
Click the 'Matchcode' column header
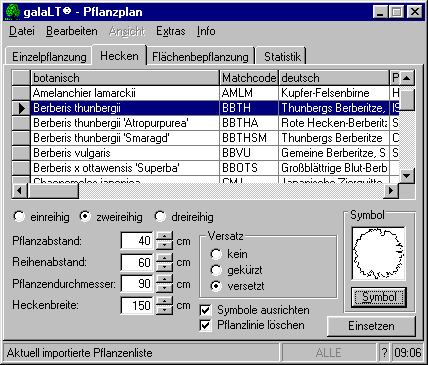click(x=249, y=78)
